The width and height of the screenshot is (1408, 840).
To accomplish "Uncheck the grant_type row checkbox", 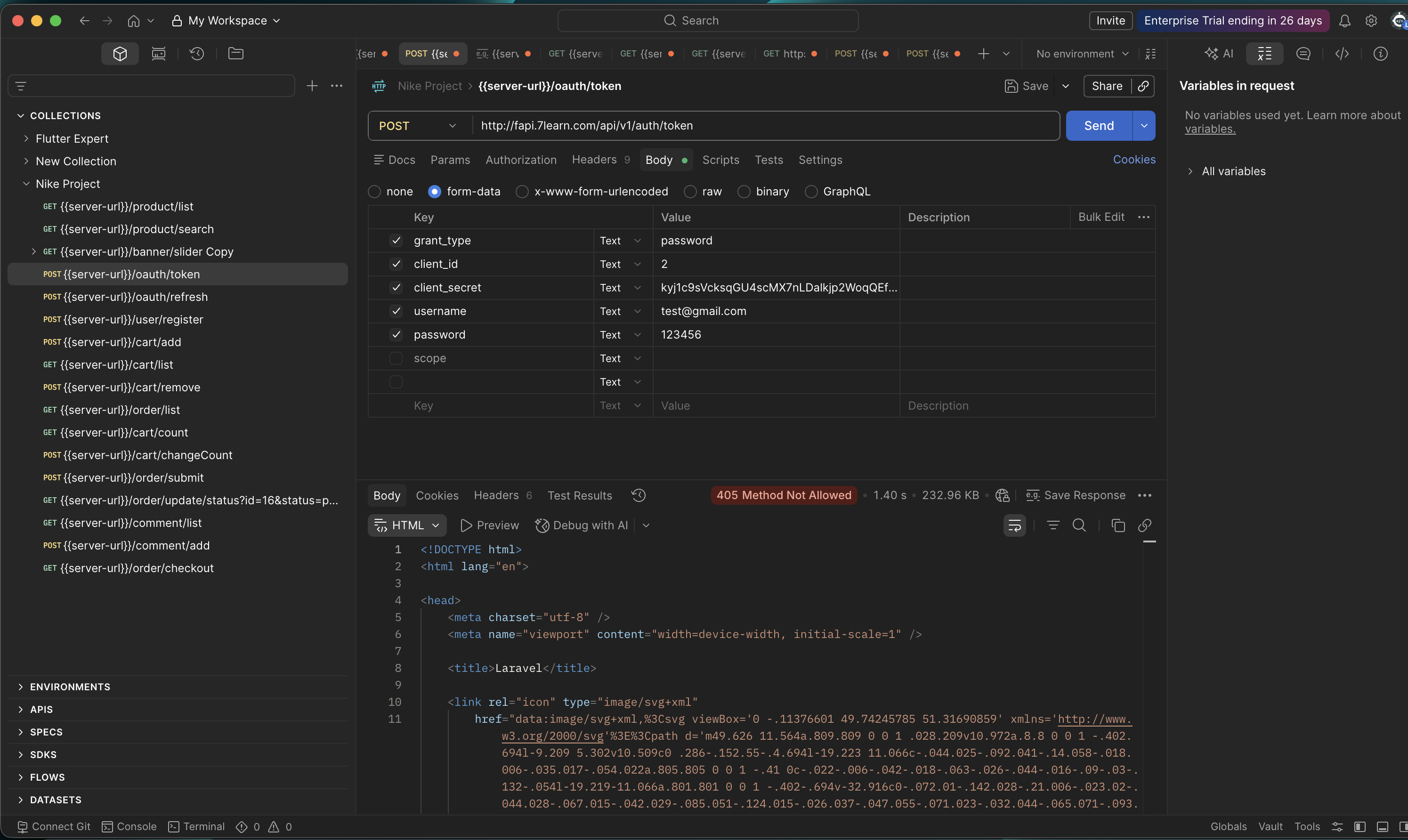I will pyautogui.click(x=396, y=241).
